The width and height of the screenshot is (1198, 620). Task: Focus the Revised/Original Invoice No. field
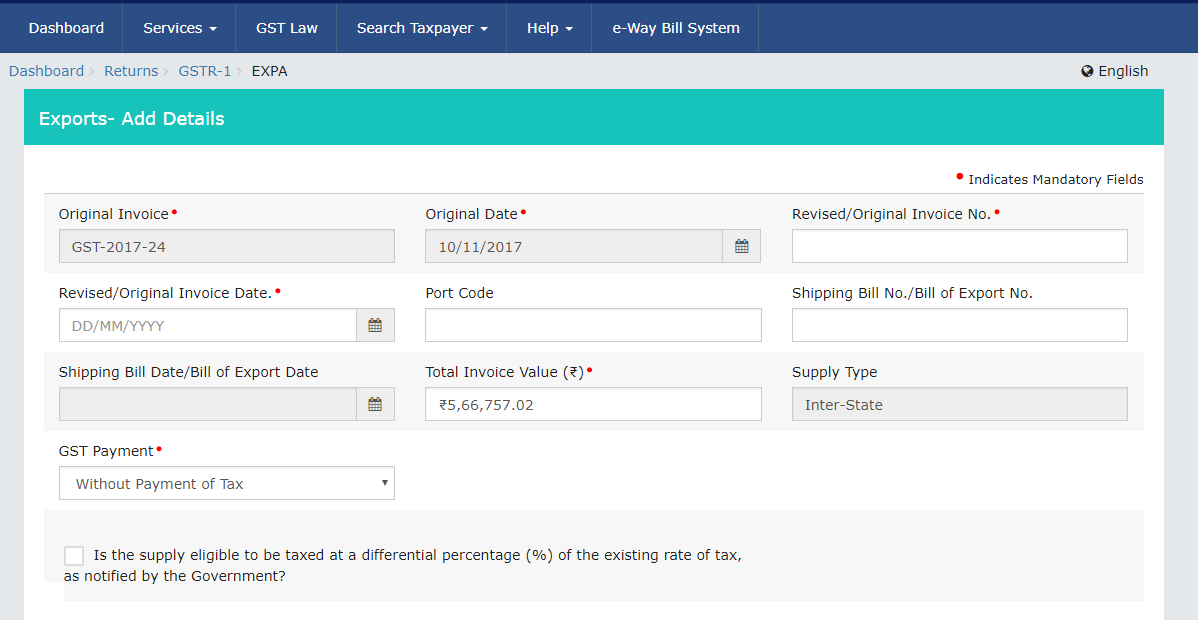coord(959,246)
